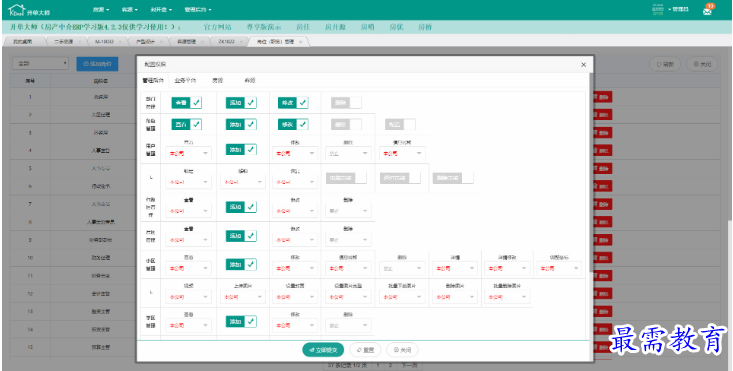Click the 重置 reset button
Screen dimensions: 733x371
[x=365, y=350]
